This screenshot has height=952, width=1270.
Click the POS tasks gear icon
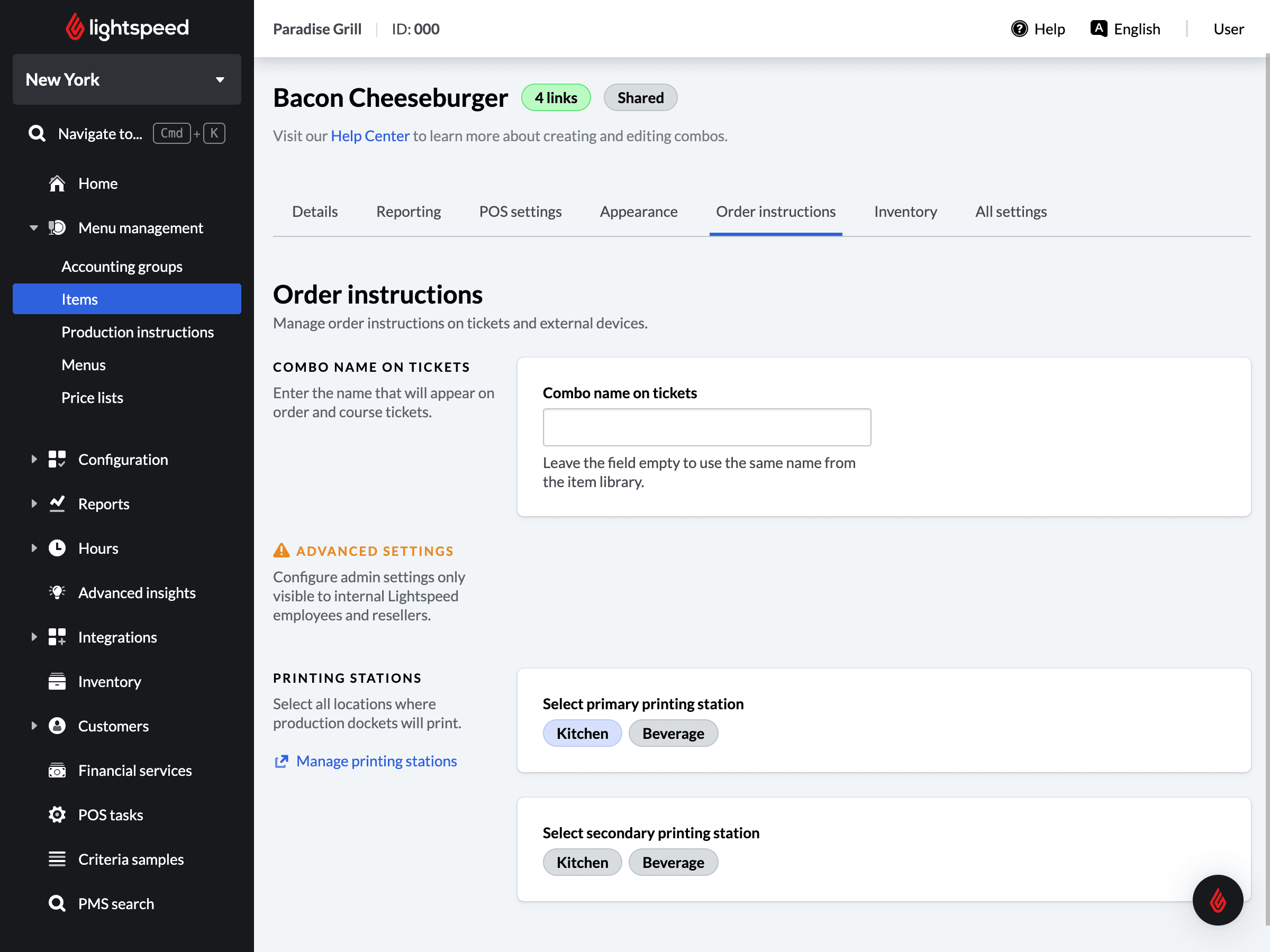click(x=57, y=814)
